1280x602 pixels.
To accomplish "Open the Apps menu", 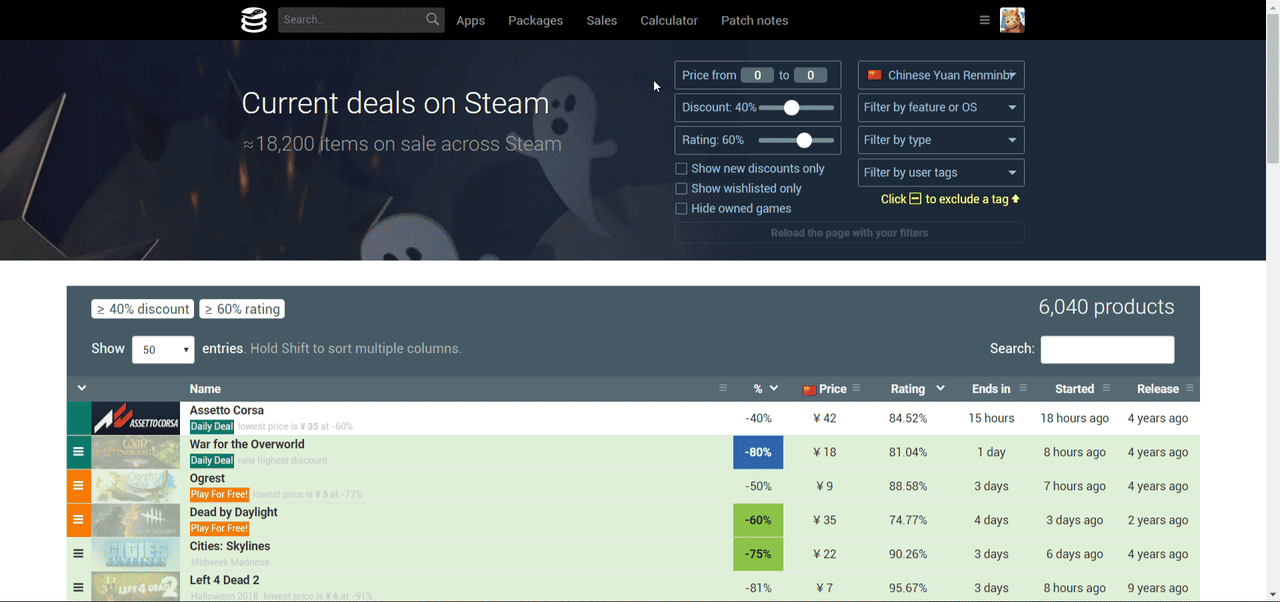I will pos(470,20).
